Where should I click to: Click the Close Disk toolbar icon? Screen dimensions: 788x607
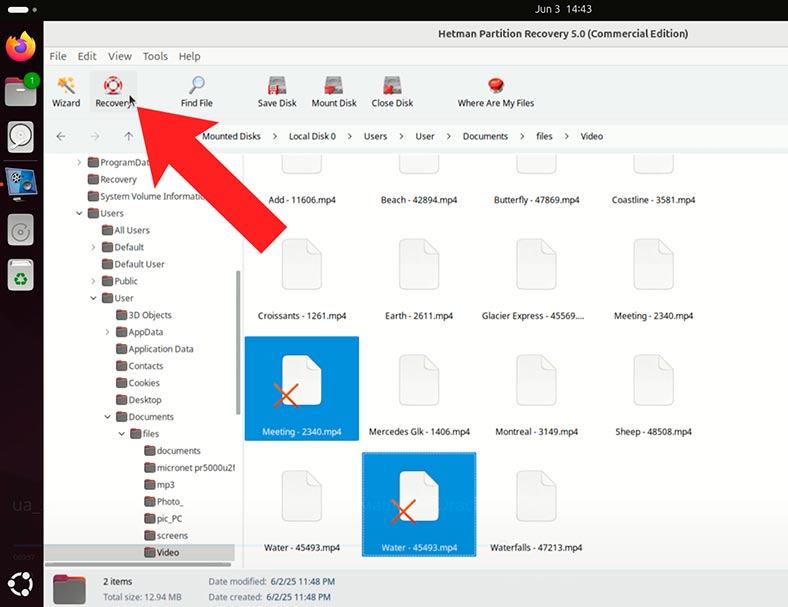click(392, 92)
